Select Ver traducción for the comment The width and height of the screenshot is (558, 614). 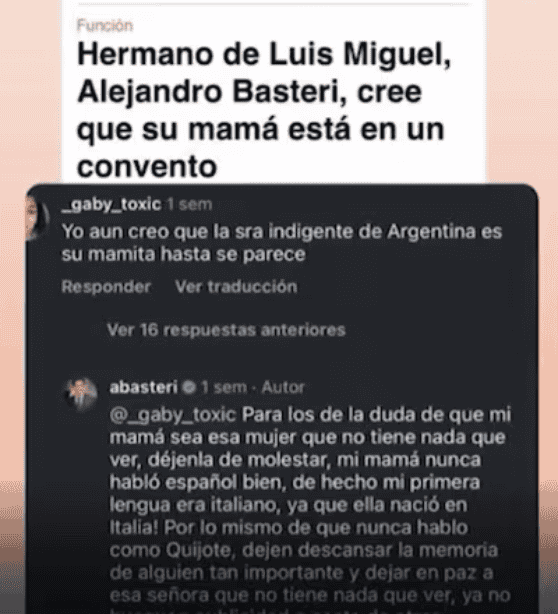(236, 287)
